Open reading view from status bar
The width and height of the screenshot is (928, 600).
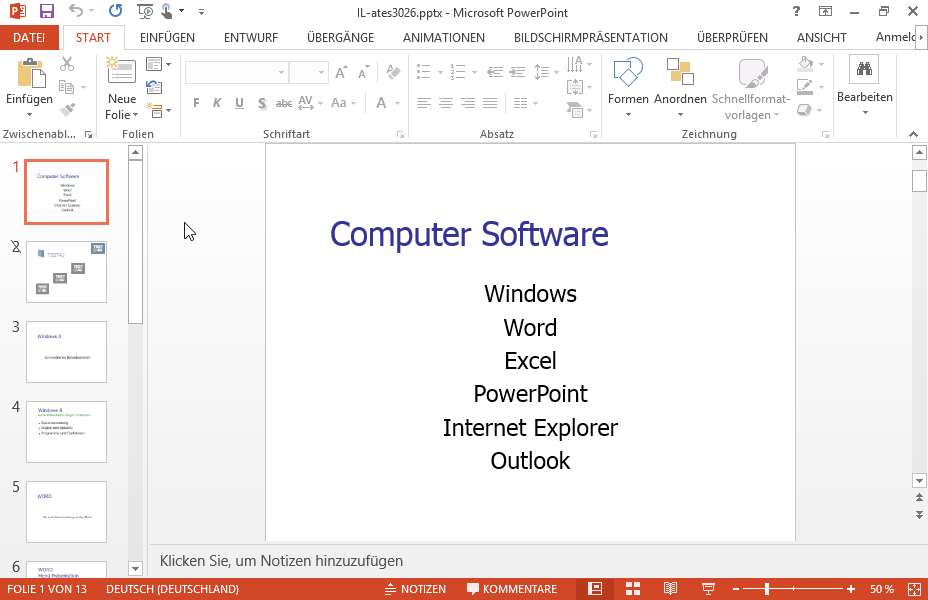(670, 589)
